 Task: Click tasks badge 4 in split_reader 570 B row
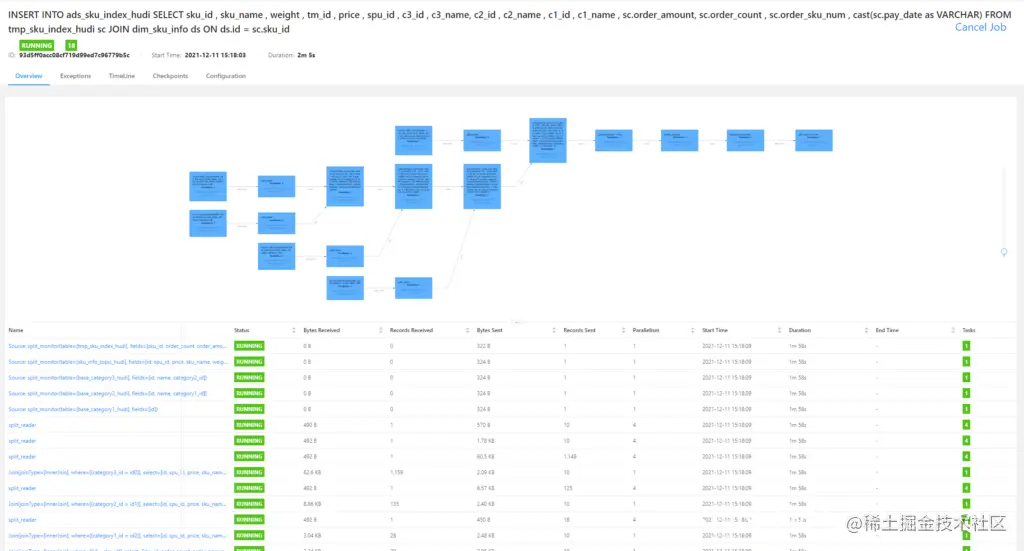[x=966, y=425]
